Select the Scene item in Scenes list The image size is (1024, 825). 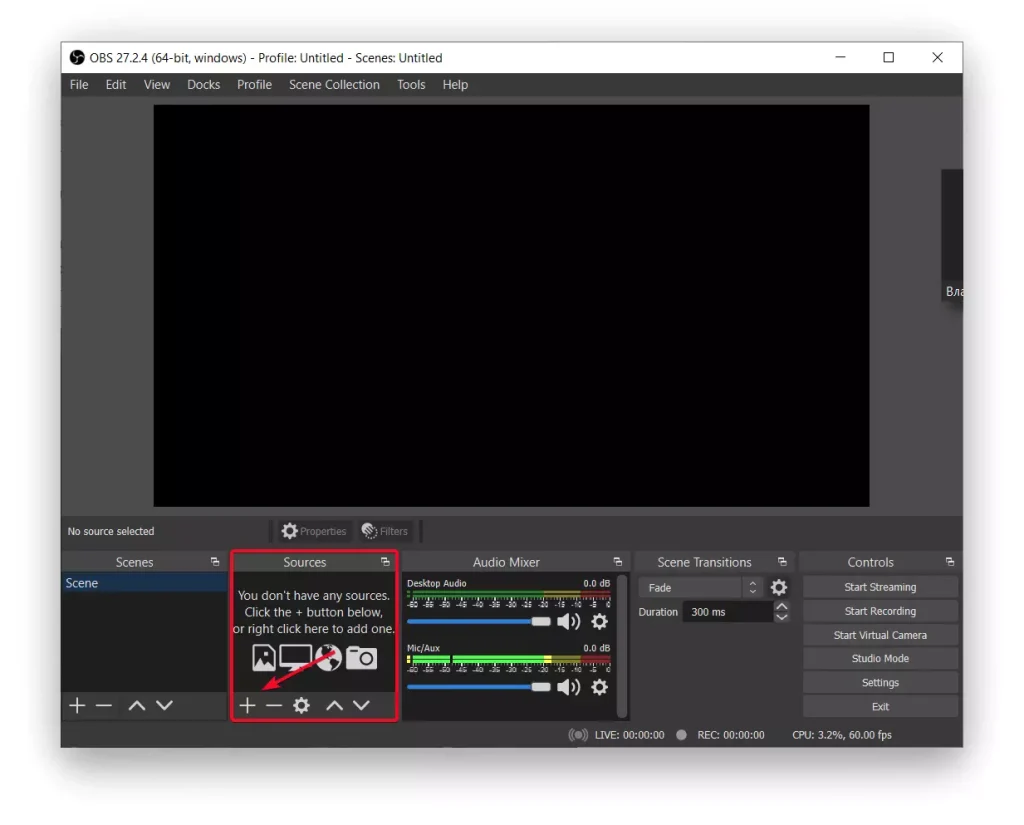point(144,583)
